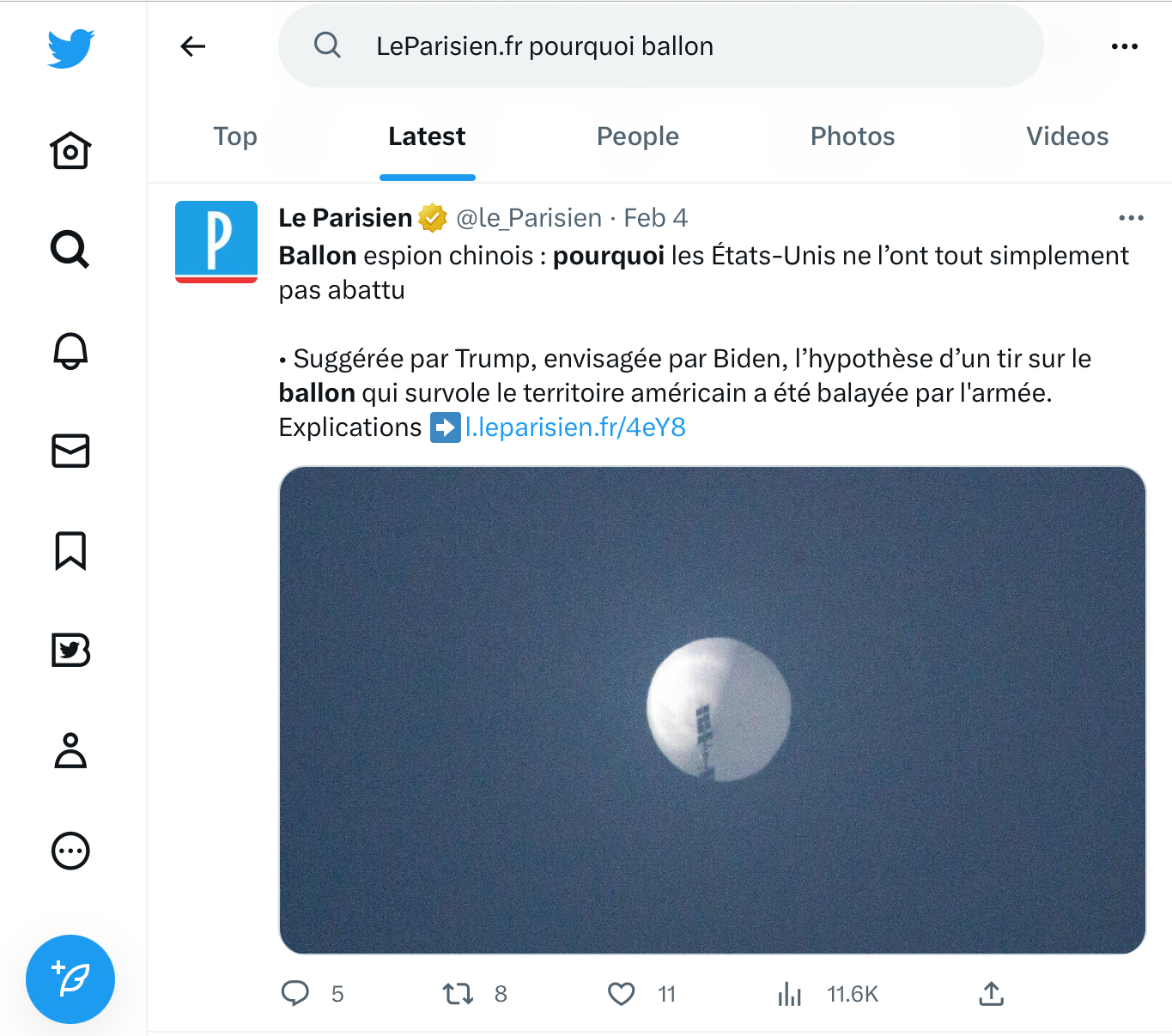Go to Home in sidebar

coord(70,151)
